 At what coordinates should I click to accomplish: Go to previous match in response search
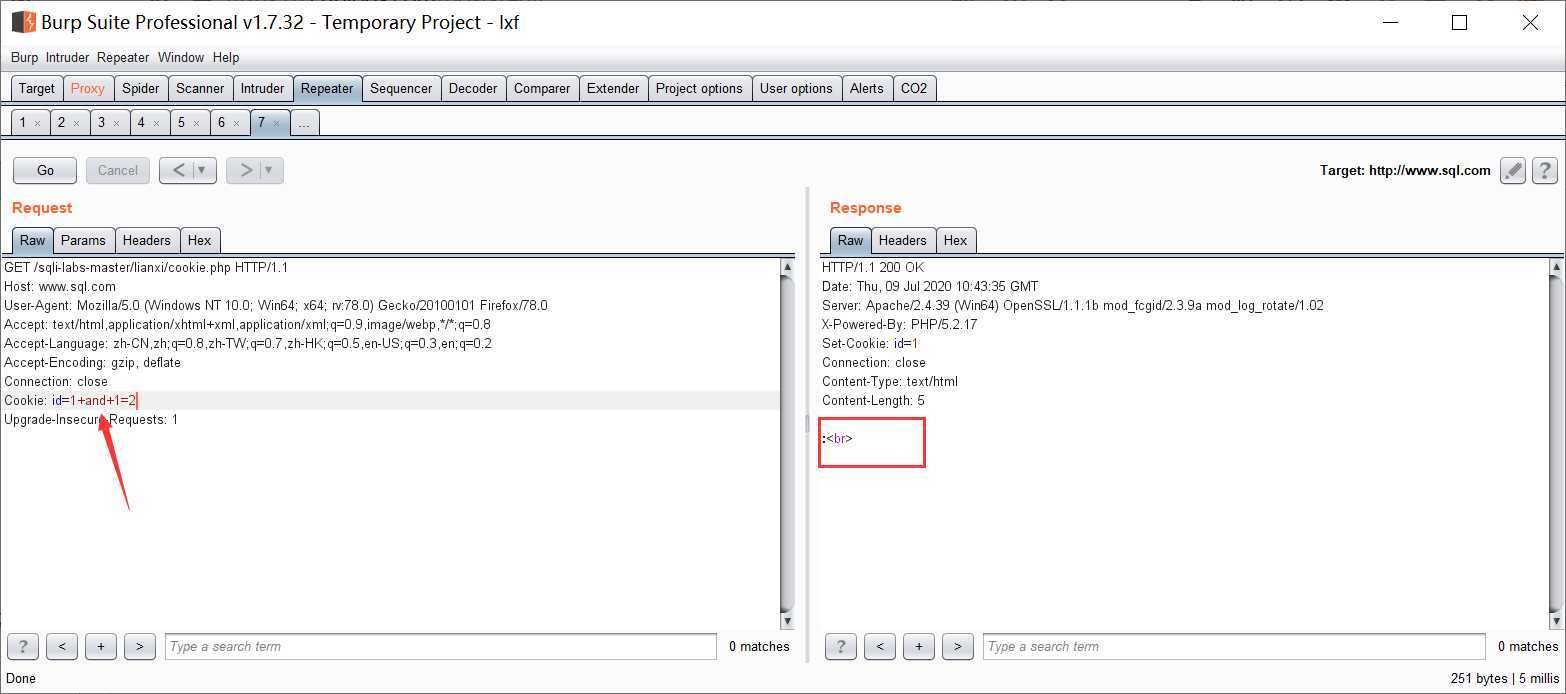[x=880, y=646]
